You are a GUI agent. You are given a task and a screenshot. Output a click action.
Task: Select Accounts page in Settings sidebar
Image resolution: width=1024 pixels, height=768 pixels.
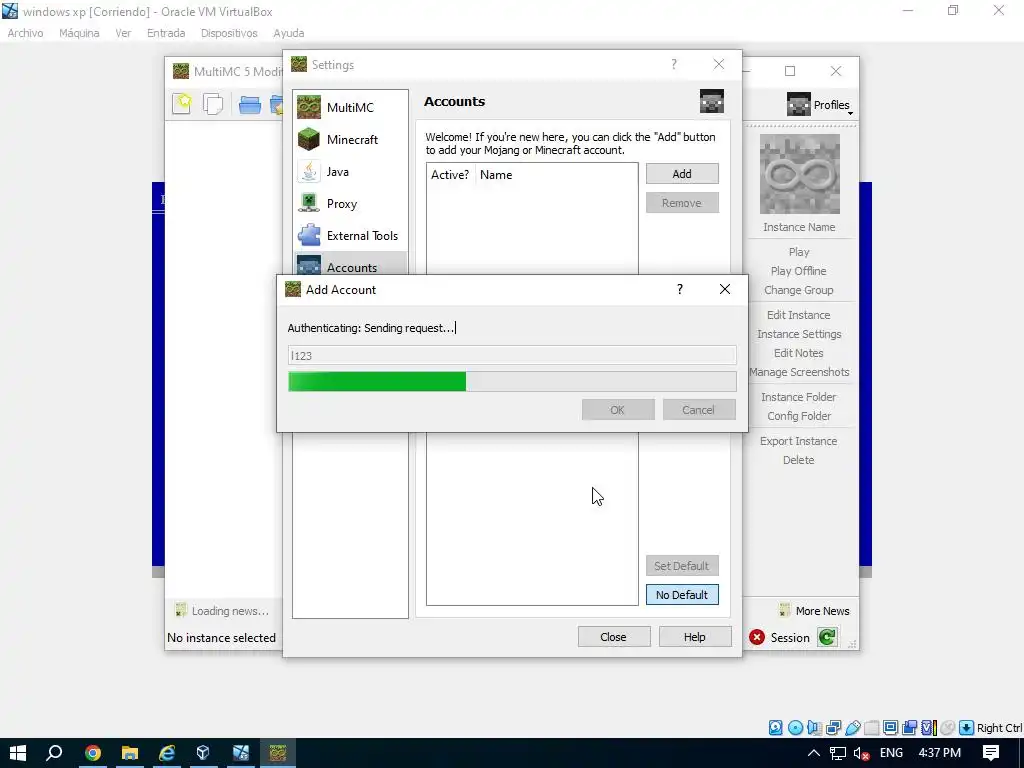coord(351,264)
